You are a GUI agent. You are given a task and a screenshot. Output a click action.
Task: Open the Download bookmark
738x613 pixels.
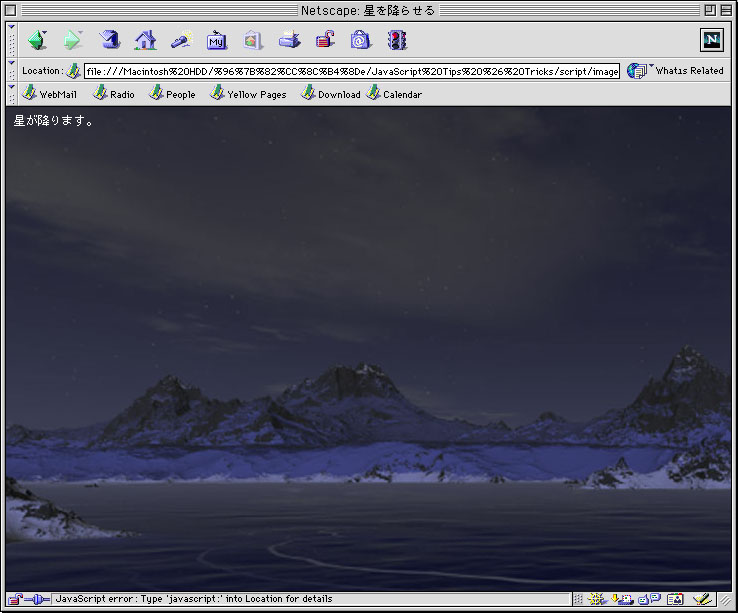(x=331, y=93)
